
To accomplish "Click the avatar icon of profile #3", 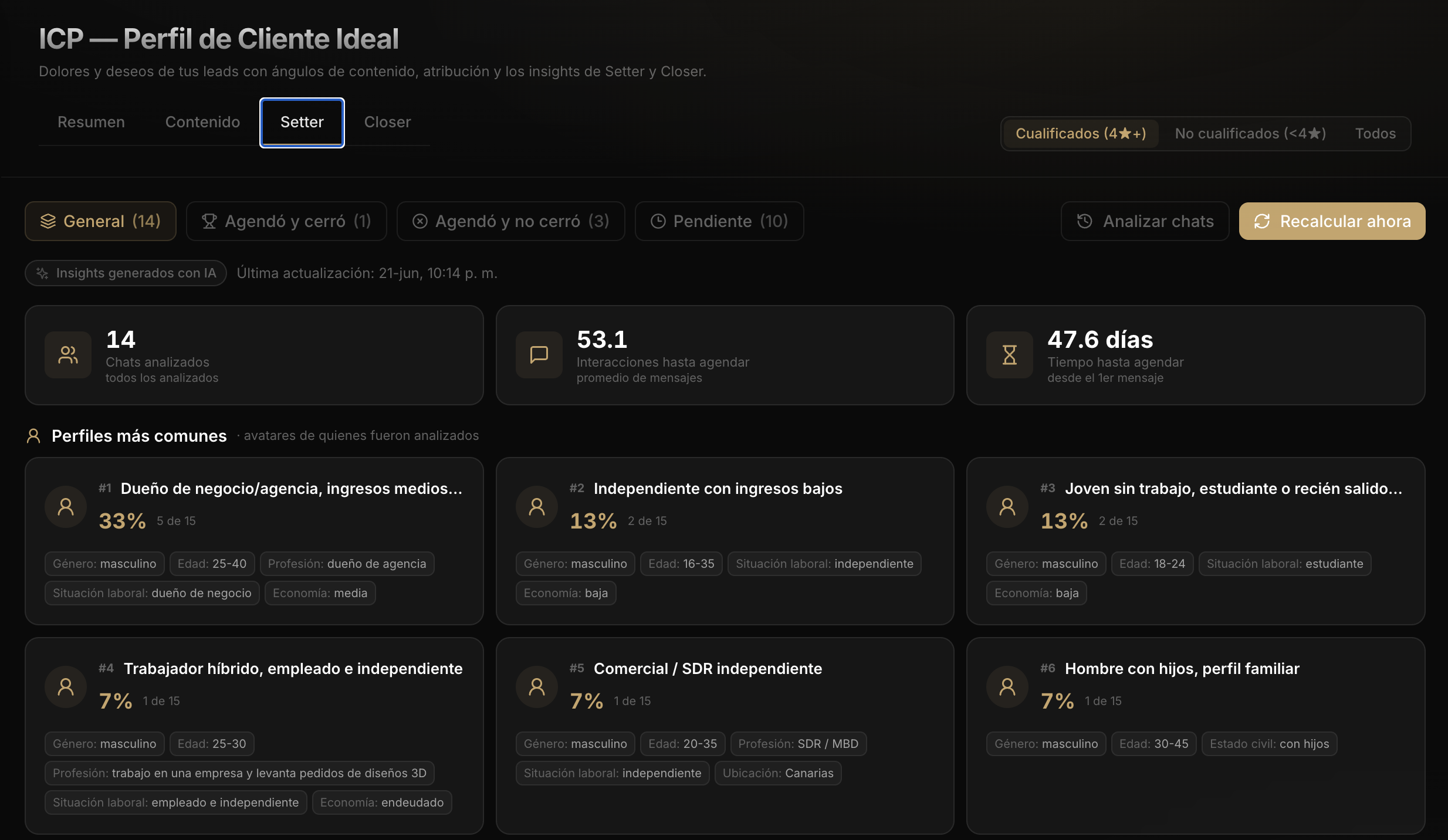I will [x=1007, y=507].
